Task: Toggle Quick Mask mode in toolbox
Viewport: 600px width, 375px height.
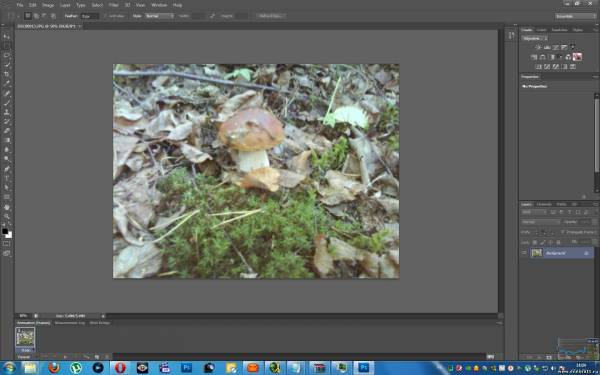Action: (x=7, y=243)
